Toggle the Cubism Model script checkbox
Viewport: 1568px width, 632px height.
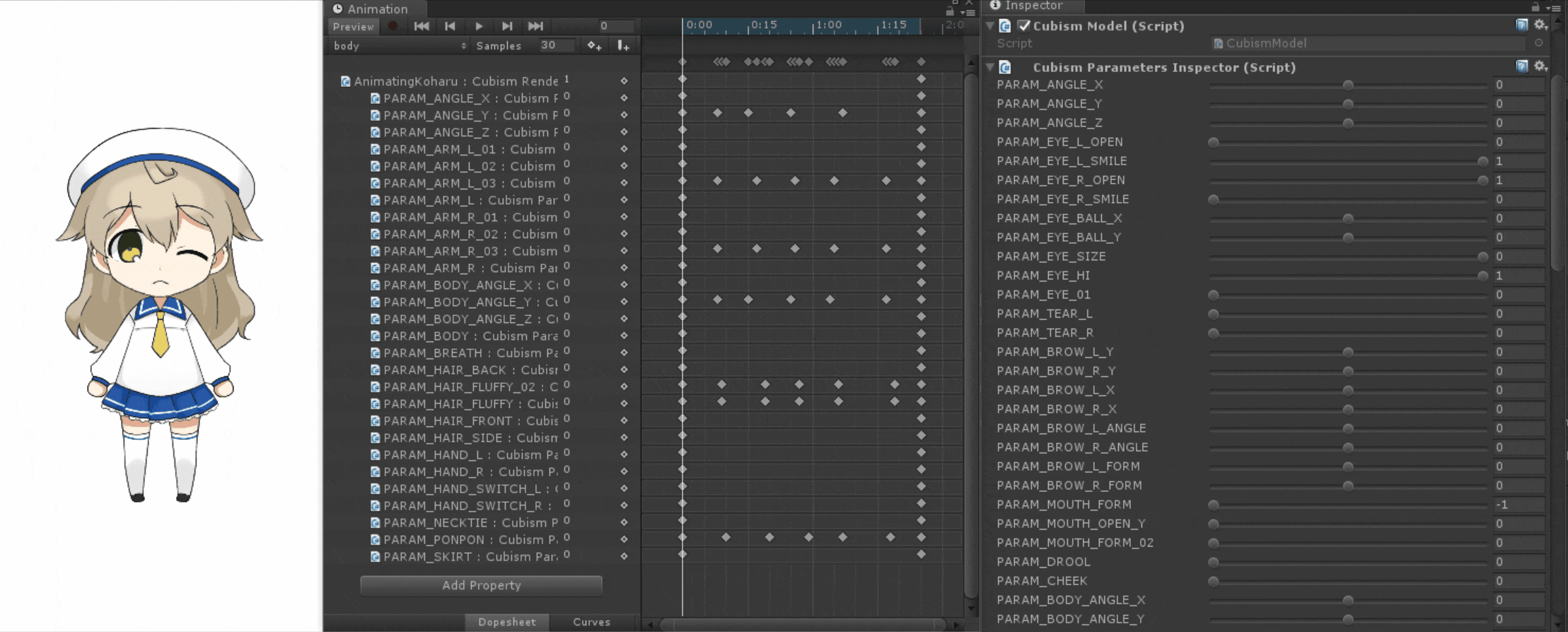point(1023,25)
